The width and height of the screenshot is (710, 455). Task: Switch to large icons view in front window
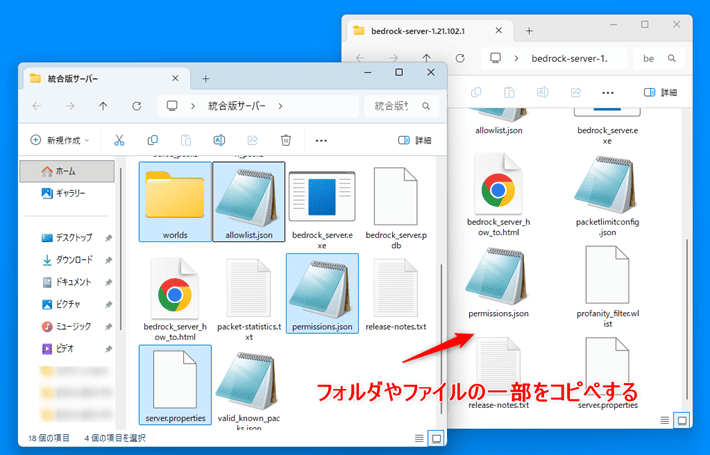[x=435, y=438]
